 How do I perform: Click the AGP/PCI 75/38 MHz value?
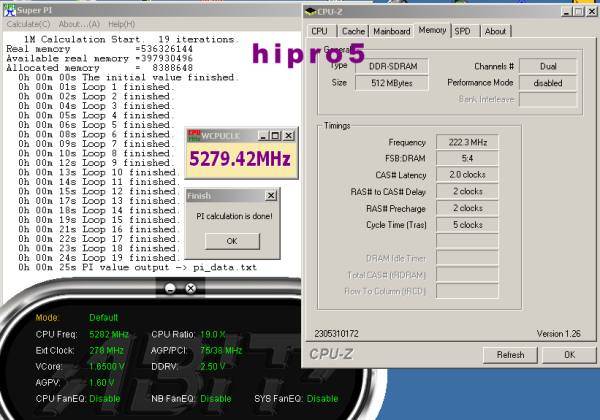(x=221, y=350)
